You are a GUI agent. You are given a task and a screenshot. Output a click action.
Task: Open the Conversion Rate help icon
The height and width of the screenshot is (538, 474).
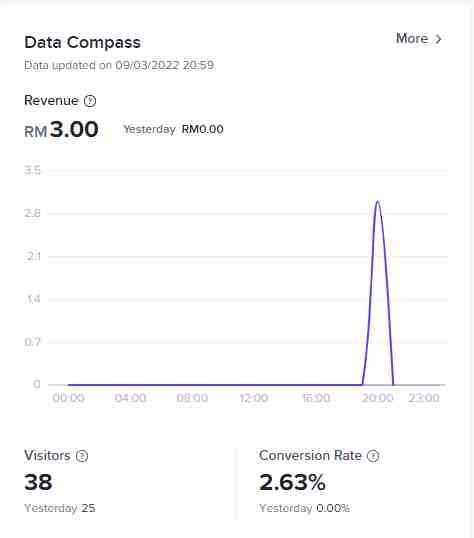373,456
